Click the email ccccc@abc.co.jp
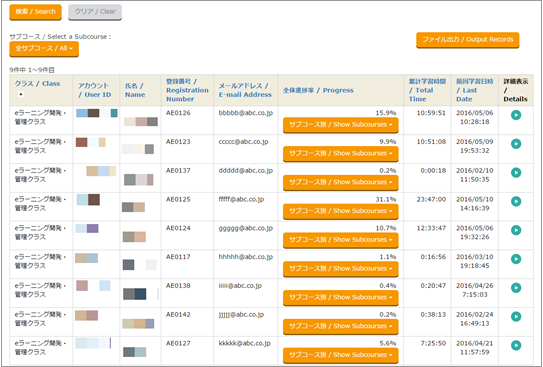The image size is (543, 367). pos(243,142)
